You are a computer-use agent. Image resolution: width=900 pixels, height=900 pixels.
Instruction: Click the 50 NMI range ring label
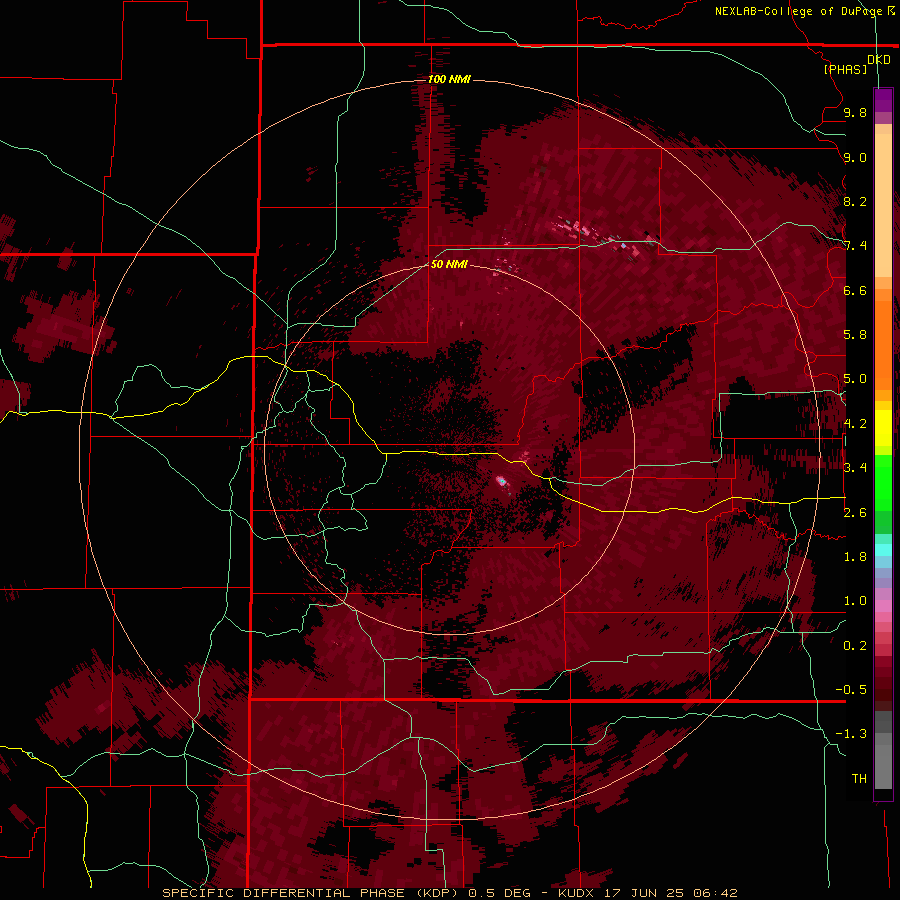coord(449,264)
